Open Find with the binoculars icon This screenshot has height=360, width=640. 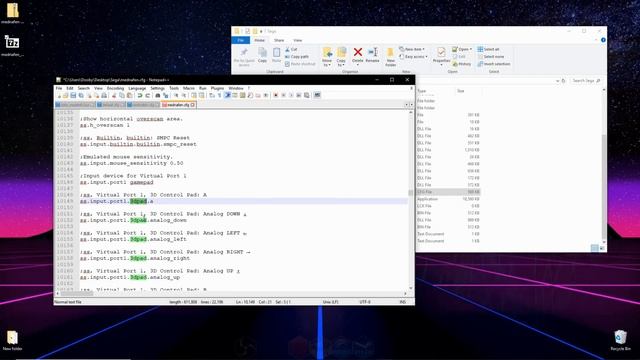(x=158, y=96)
